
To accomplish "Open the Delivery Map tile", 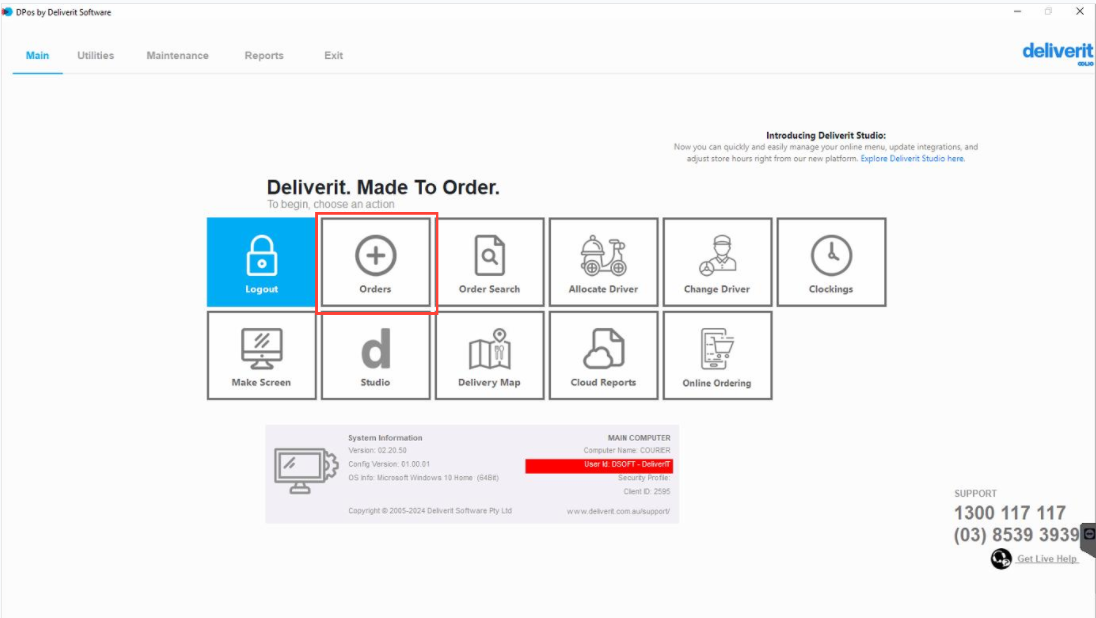I will (x=489, y=356).
